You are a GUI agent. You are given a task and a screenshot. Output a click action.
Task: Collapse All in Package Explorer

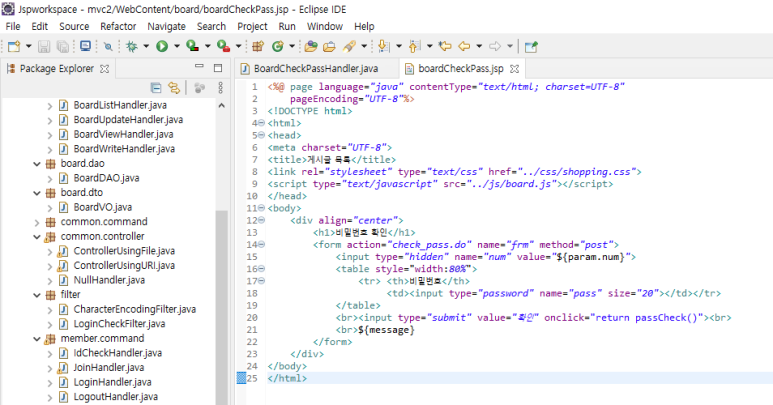click(156, 88)
